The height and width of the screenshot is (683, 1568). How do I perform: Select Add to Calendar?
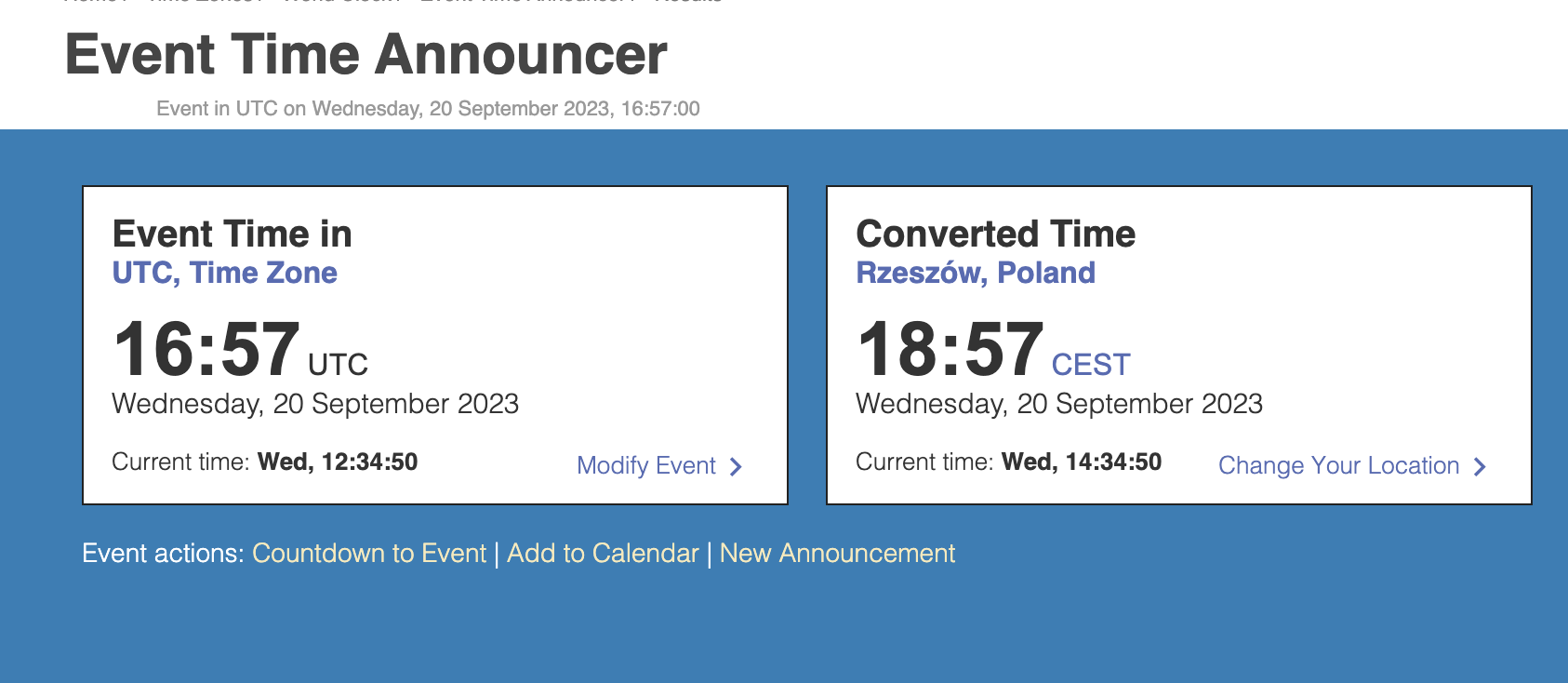(x=603, y=553)
